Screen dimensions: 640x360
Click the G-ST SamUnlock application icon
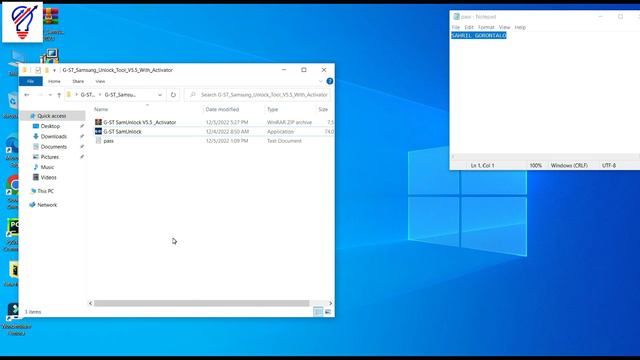pyautogui.click(x=98, y=131)
